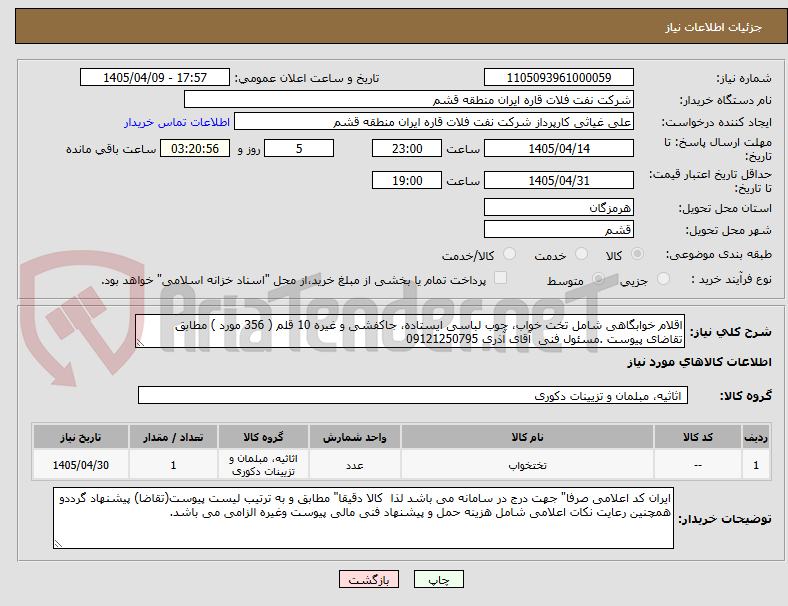Click the announcement date field 1405/04/09 - 17:57
This screenshot has height=606, width=788.
pos(155,77)
